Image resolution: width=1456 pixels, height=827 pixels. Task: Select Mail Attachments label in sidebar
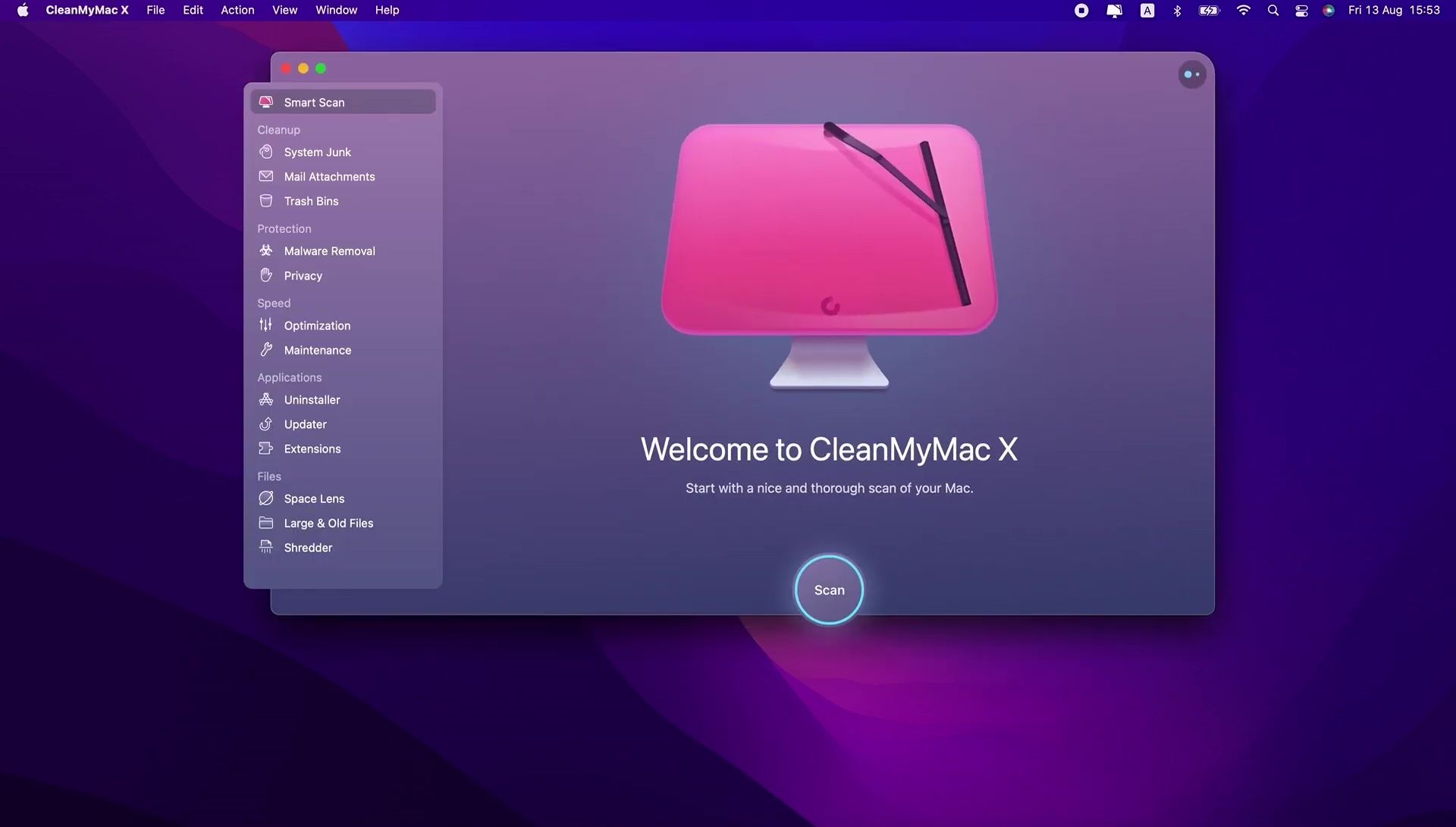click(x=329, y=176)
